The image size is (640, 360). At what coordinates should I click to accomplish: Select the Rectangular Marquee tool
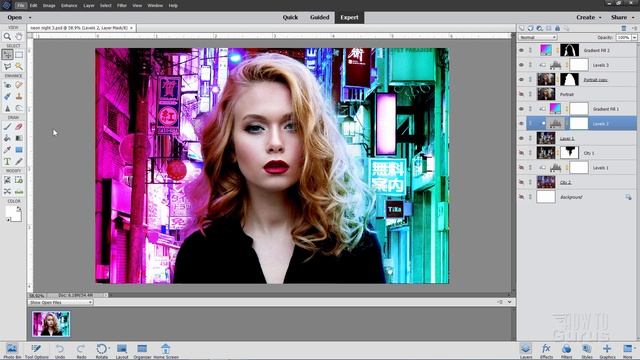[x=19, y=54]
